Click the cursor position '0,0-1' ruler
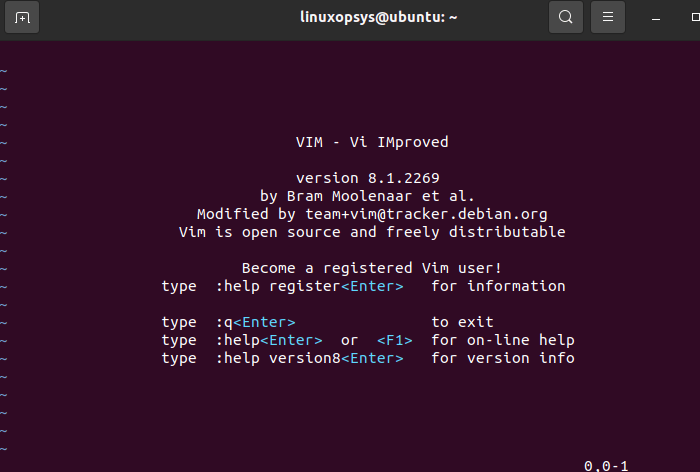This screenshot has height=472, width=700. click(x=606, y=466)
